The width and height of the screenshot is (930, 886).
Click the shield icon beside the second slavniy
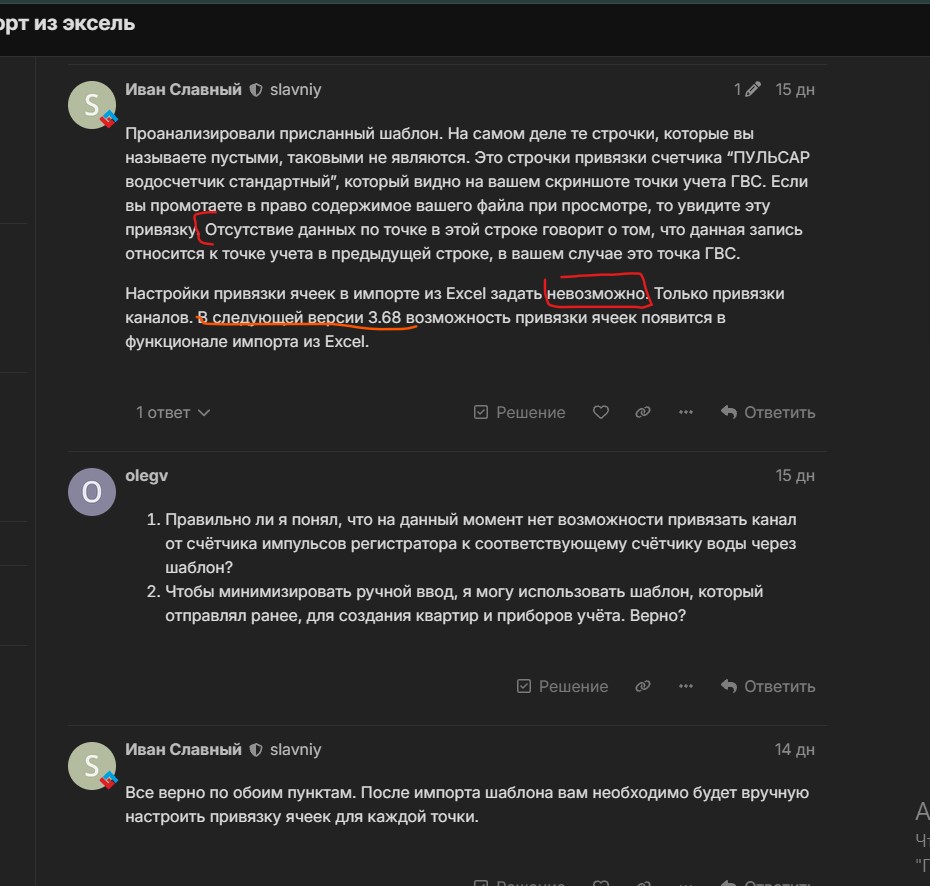click(256, 750)
